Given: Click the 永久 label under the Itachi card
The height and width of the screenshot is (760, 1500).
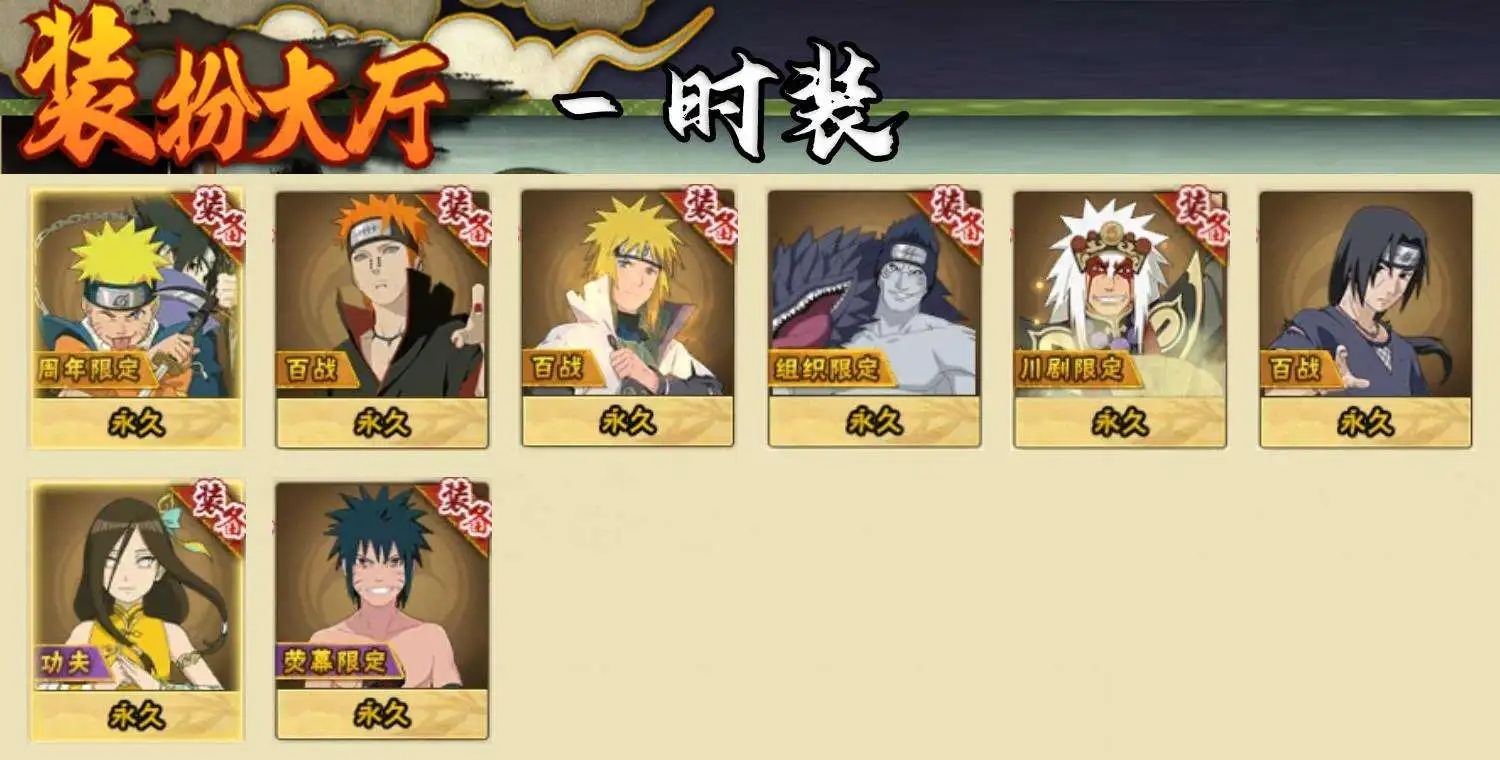Looking at the screenshot, I should (1366, 423).
